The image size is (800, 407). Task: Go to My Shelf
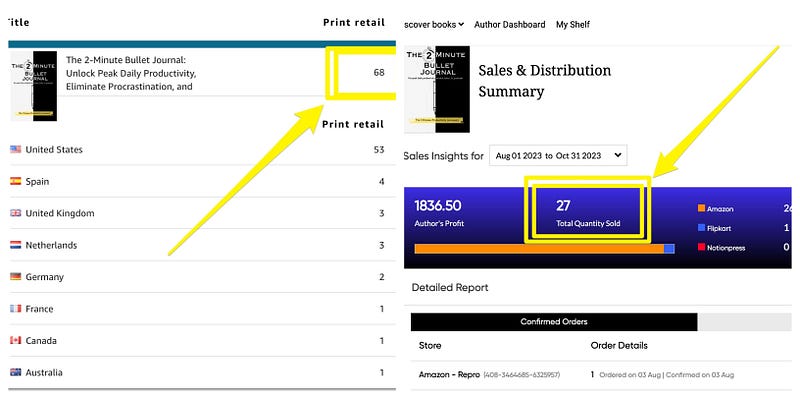point(572,24)
